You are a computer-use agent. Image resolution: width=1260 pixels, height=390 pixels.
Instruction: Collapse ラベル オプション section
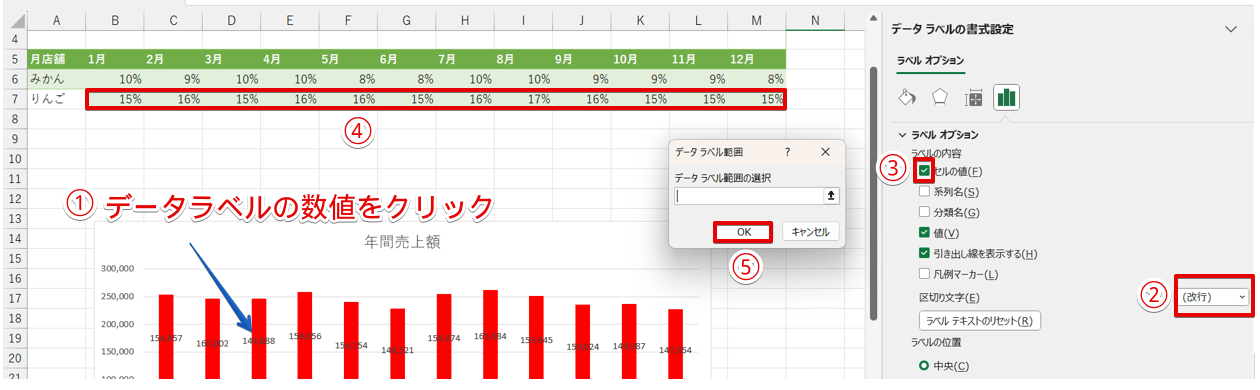coord(903,134)
